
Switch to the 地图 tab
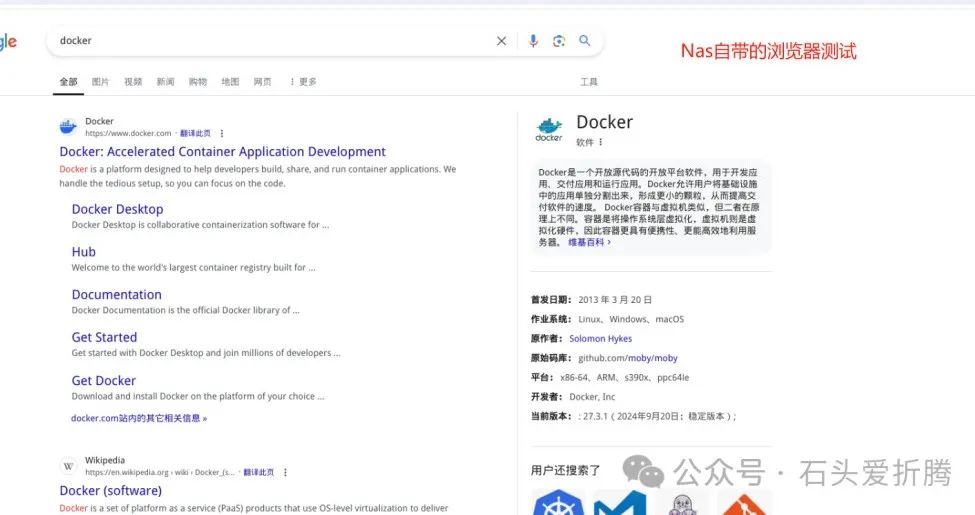230,81
